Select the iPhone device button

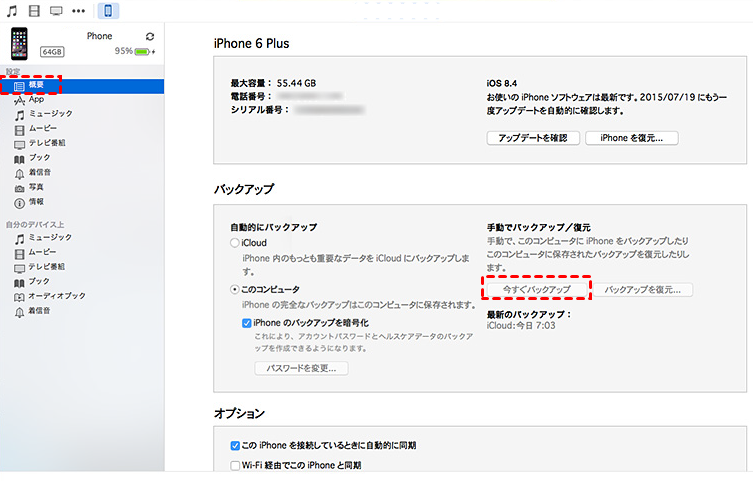[108, 11]
